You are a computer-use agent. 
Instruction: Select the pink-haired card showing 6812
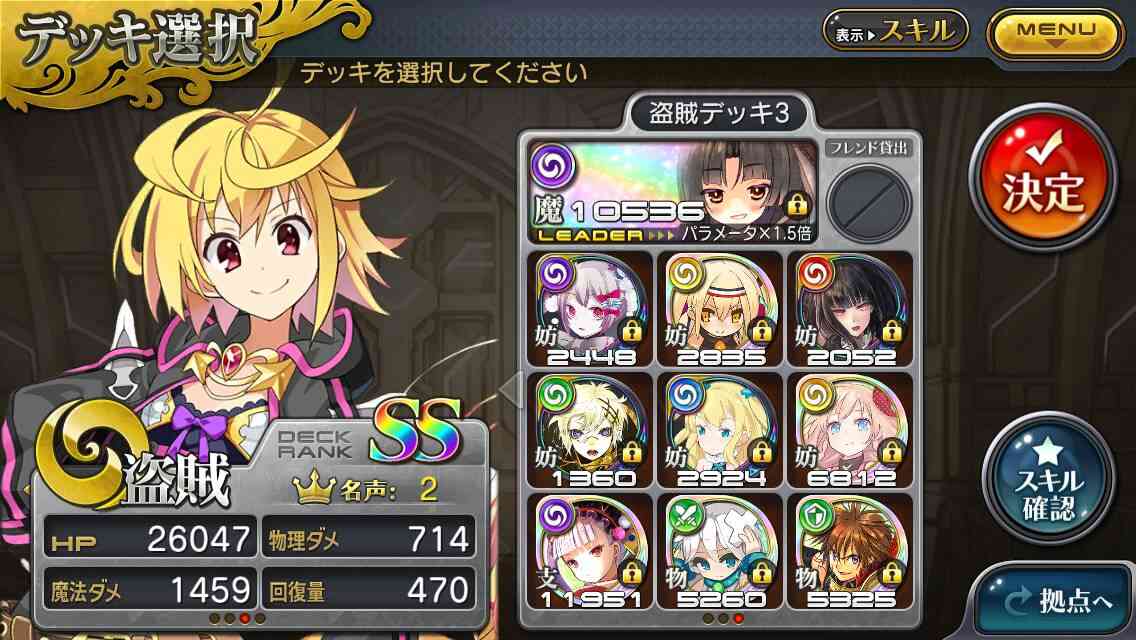850,430
